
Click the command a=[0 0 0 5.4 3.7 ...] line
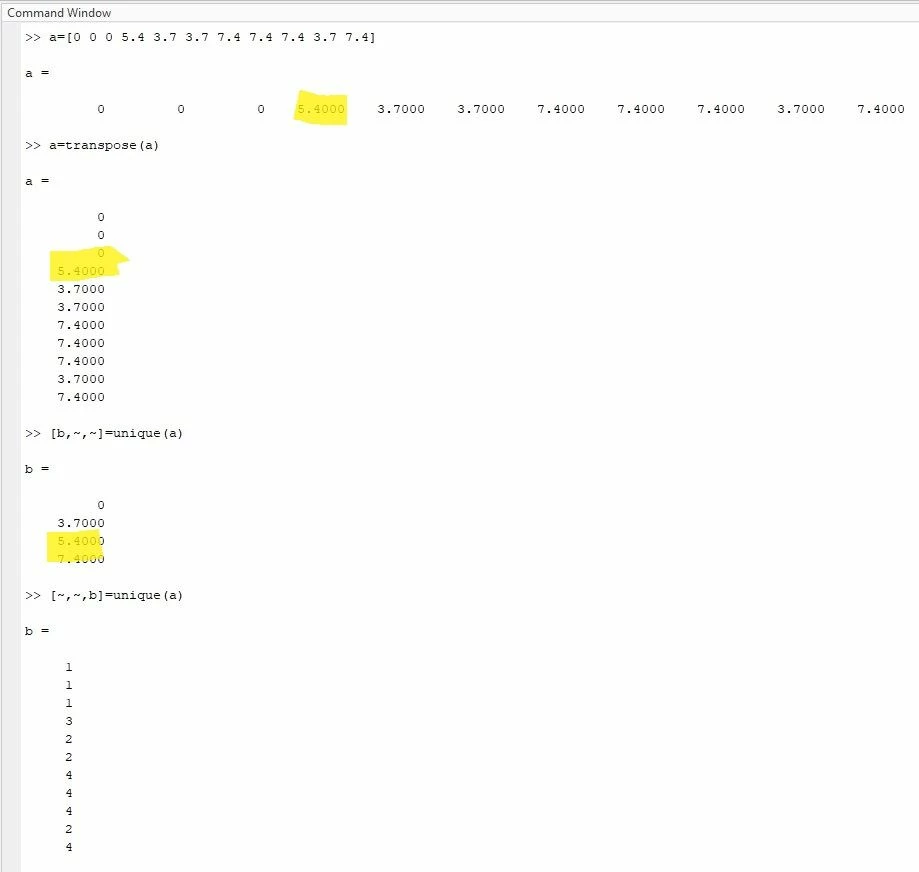(x=212, y=38)
